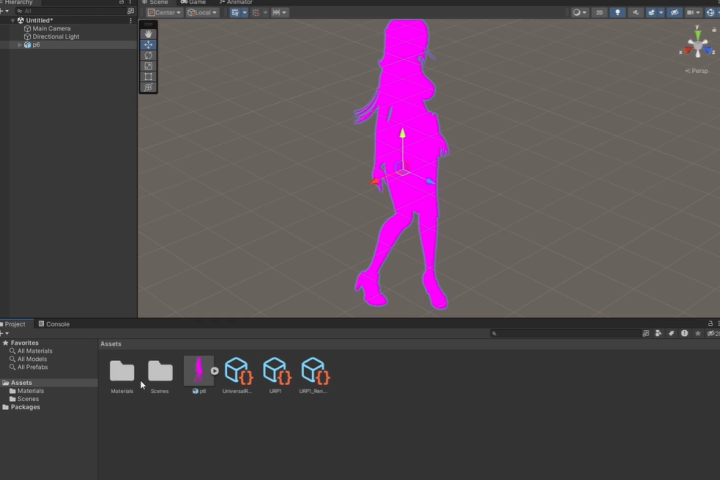Select Main Camera in Hierarchy
The height and width of the screenshot is (480, 720).
tap(51, 28)
